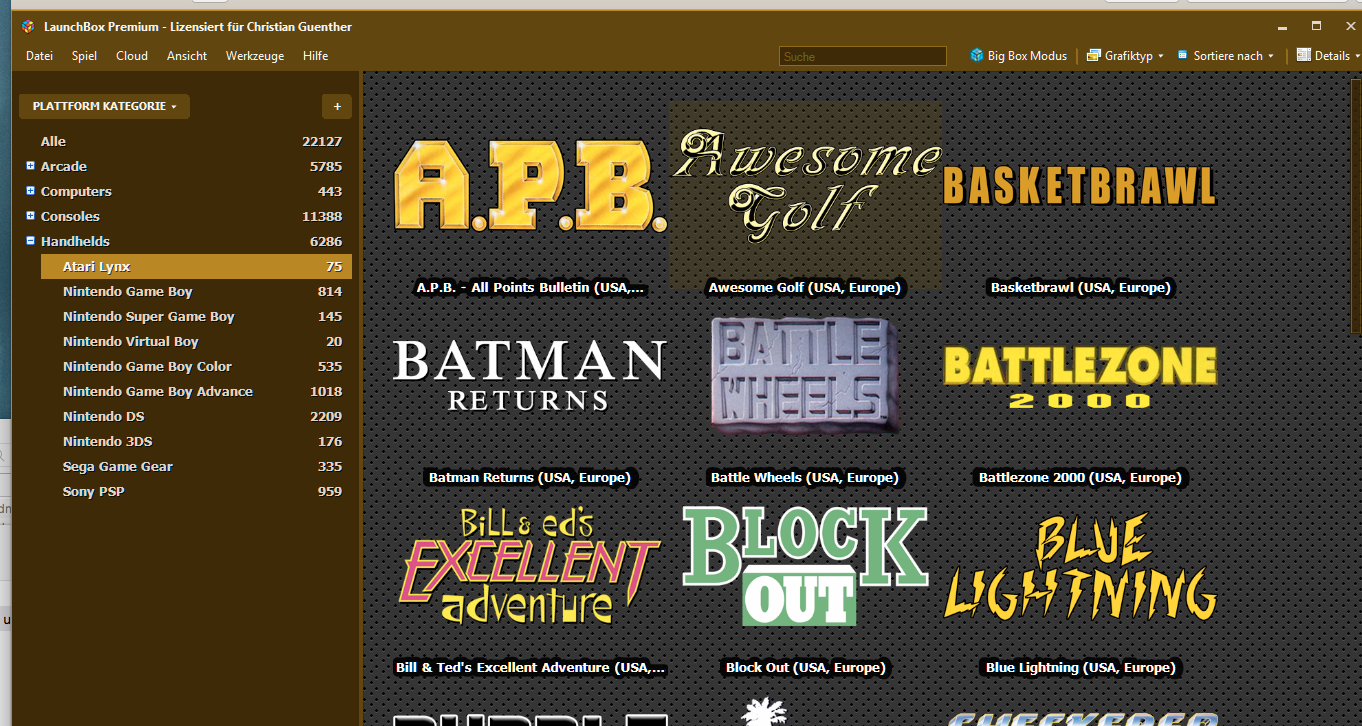The width and height of the screenshot is (1362, 726).
Task: Select the Battle Wheels game logo
Action: 805,376
